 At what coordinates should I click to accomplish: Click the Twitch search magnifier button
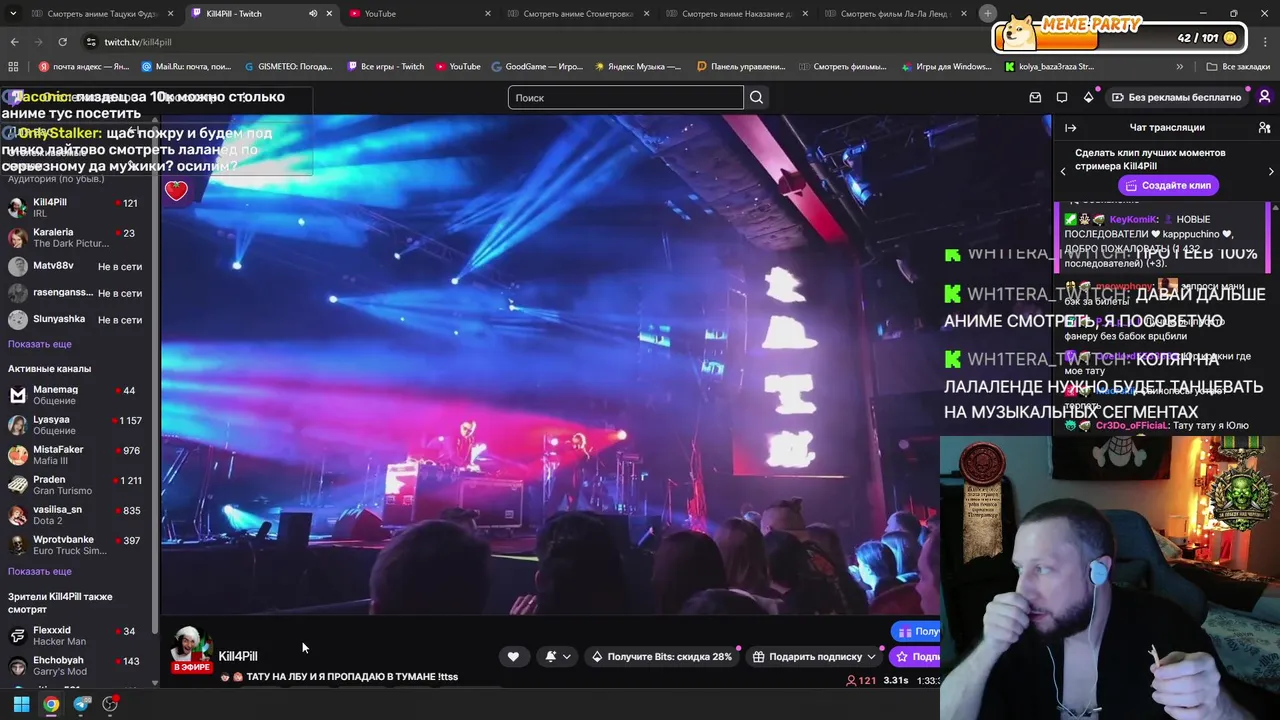[757, 97]
